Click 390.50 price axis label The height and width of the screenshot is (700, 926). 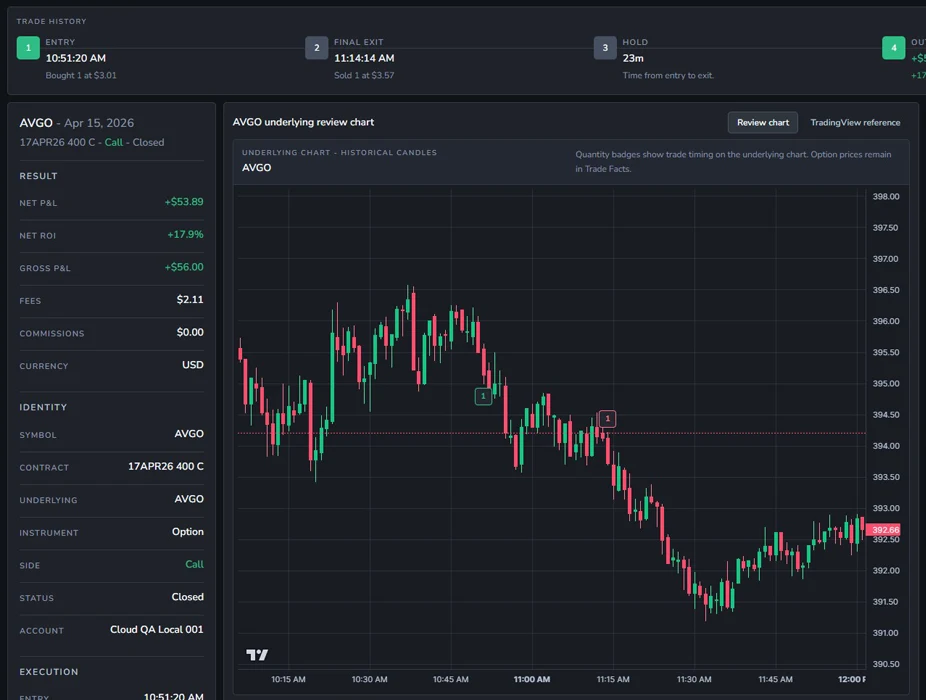(x=886, y=664)
